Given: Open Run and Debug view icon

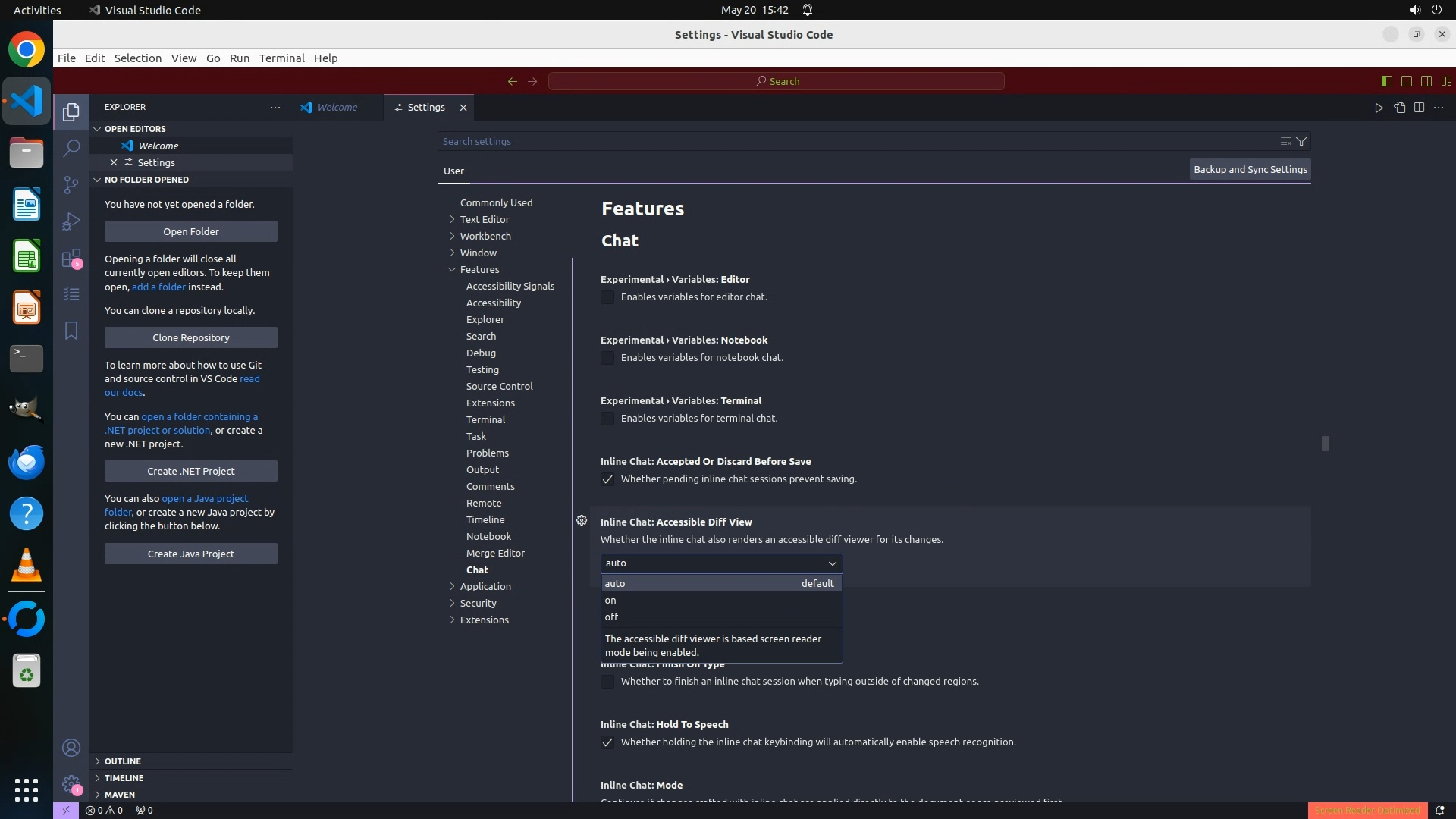Looking at the screenshot, I should [x=71, y=221].
